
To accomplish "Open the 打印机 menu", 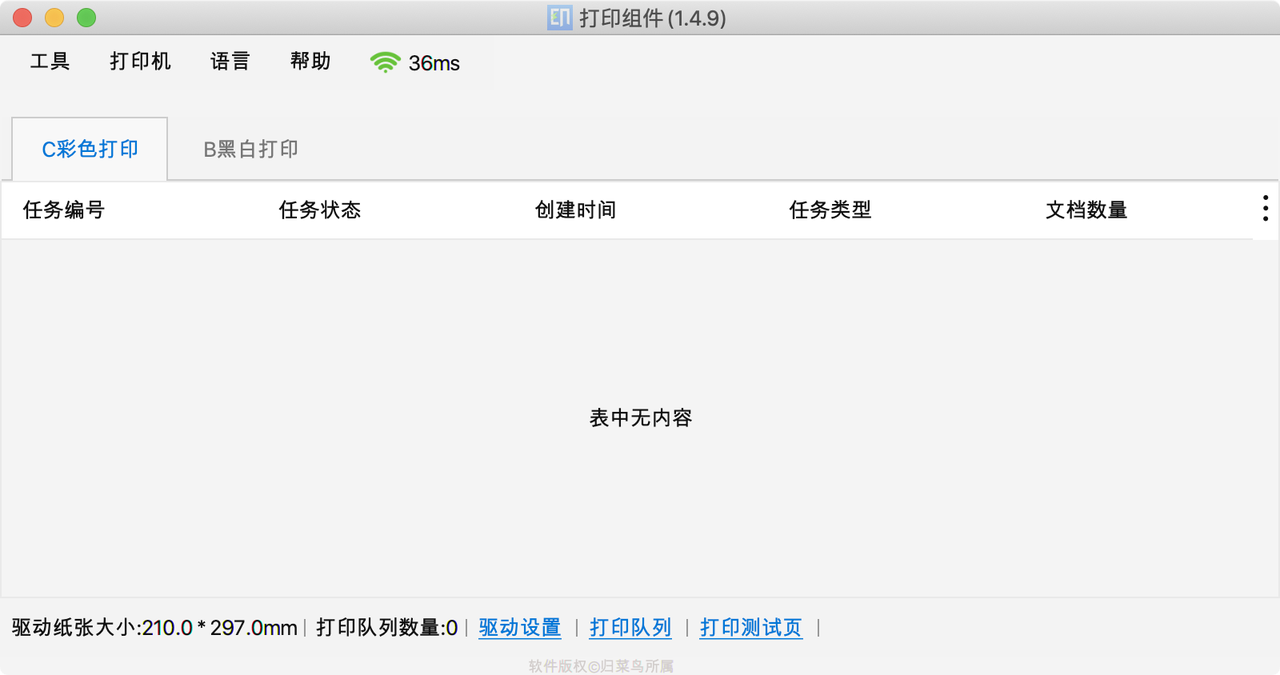I will 140,61.
